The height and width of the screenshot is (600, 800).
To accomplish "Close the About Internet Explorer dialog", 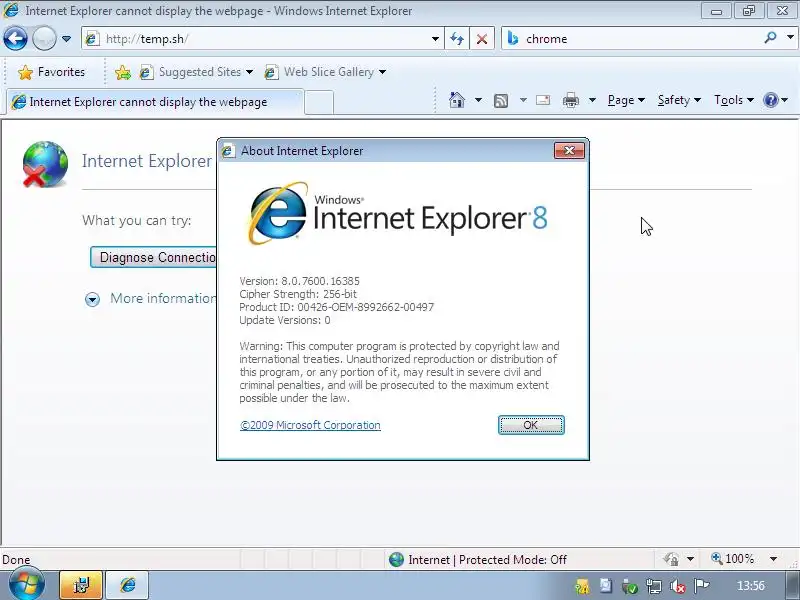I will click(x=569, y=151).
